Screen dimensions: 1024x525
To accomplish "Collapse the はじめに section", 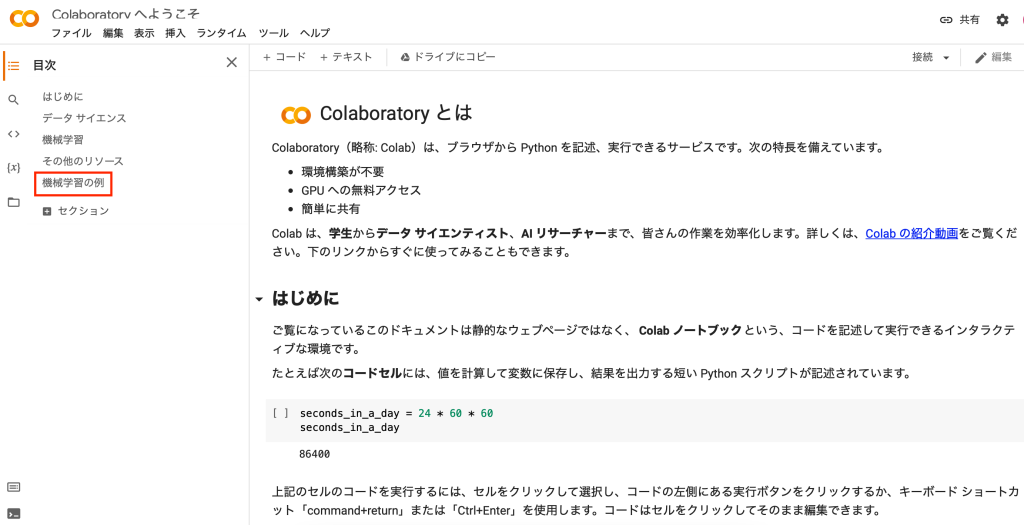I will tap(260, 299).
